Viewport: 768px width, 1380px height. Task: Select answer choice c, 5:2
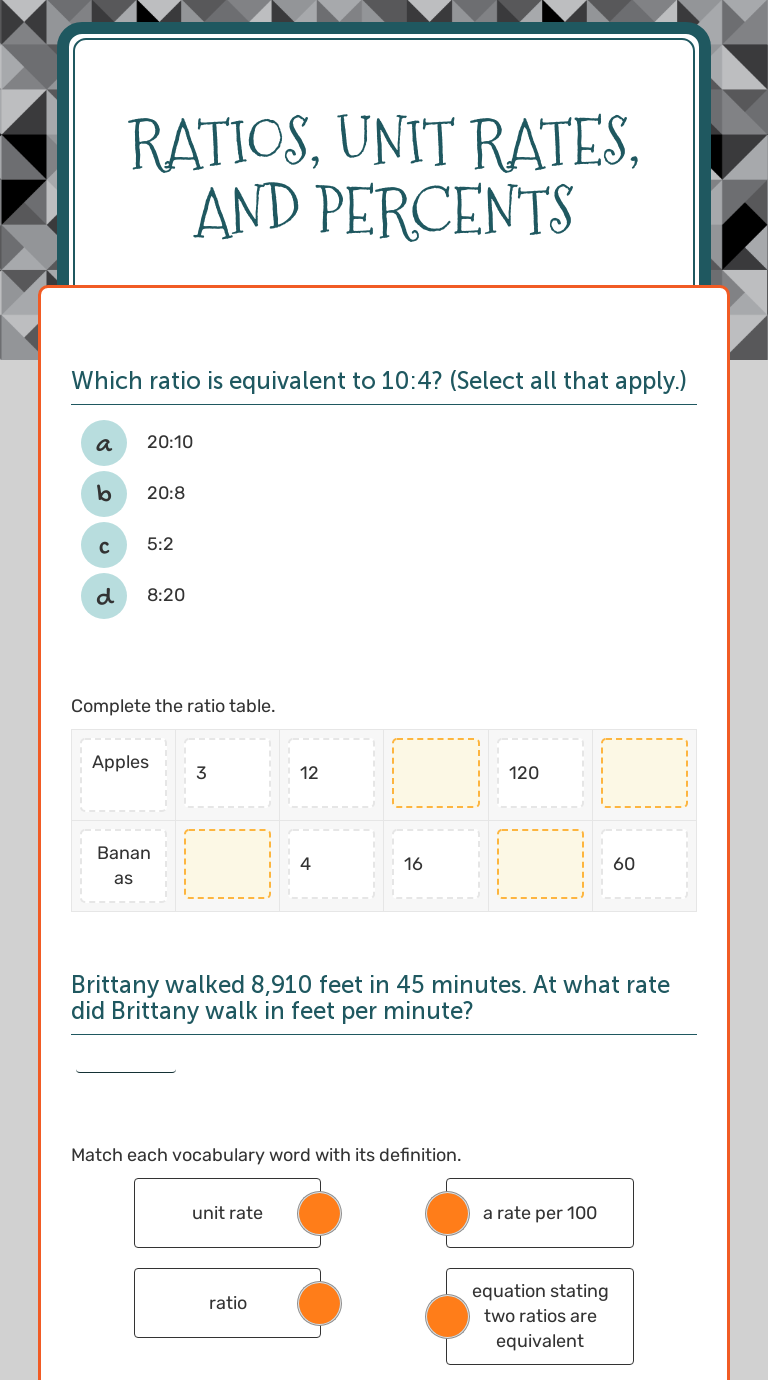(x=104, y=544)
